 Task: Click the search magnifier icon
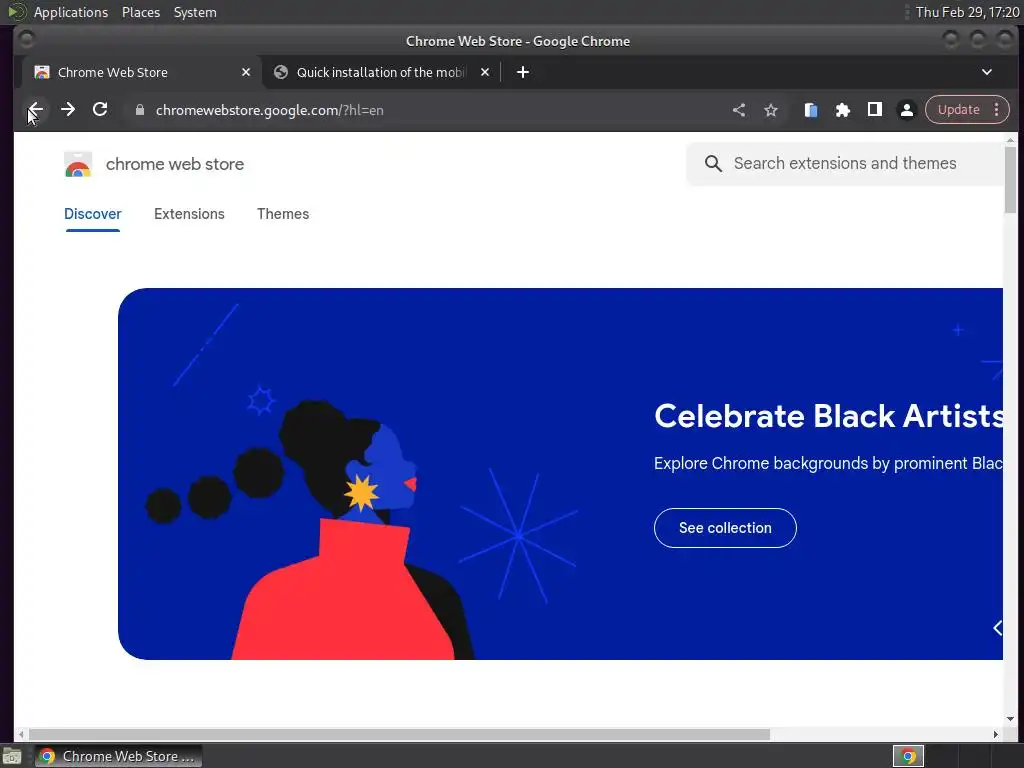pos(713,164)
